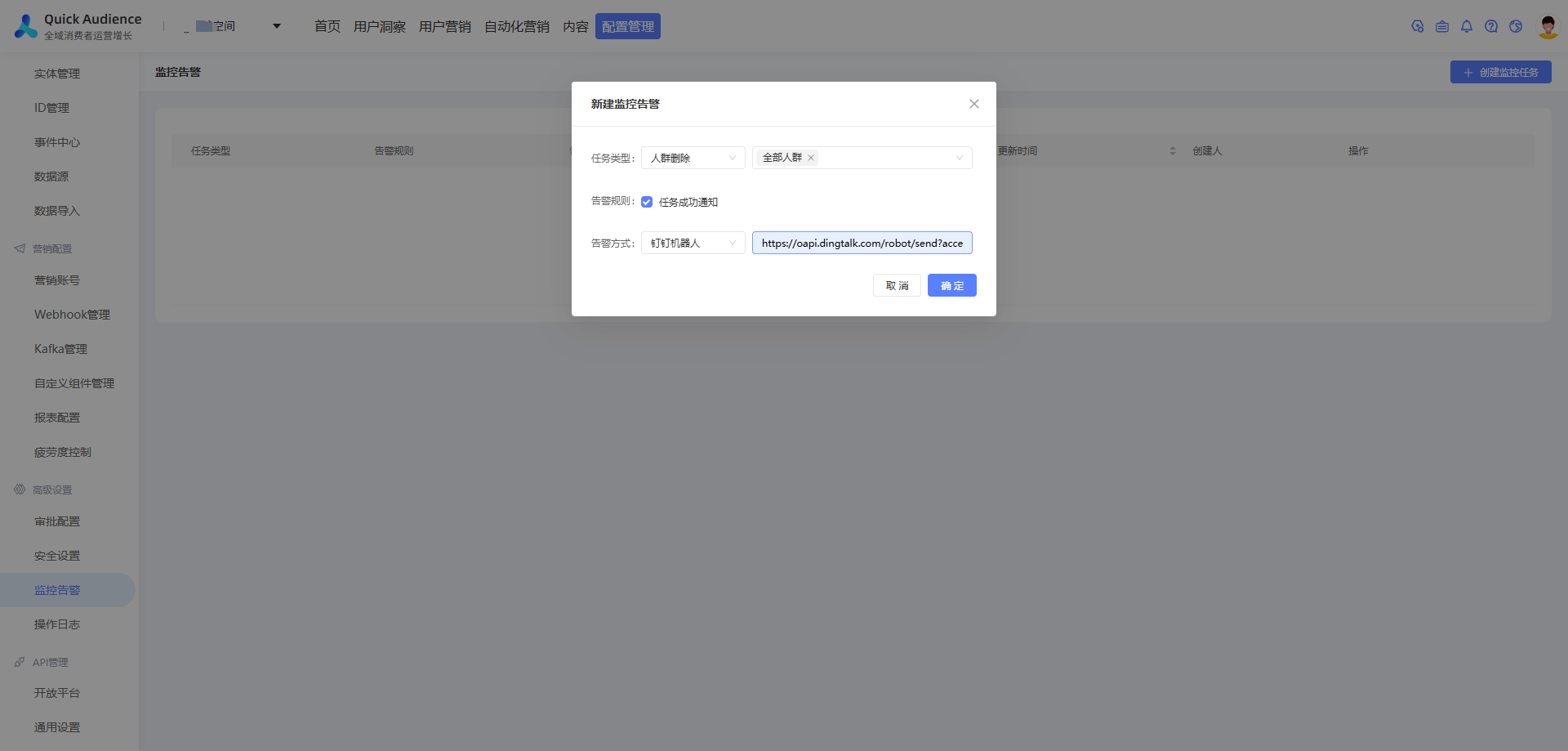
Task: Open 开放平台 in the sidebar
Action: 57,693
